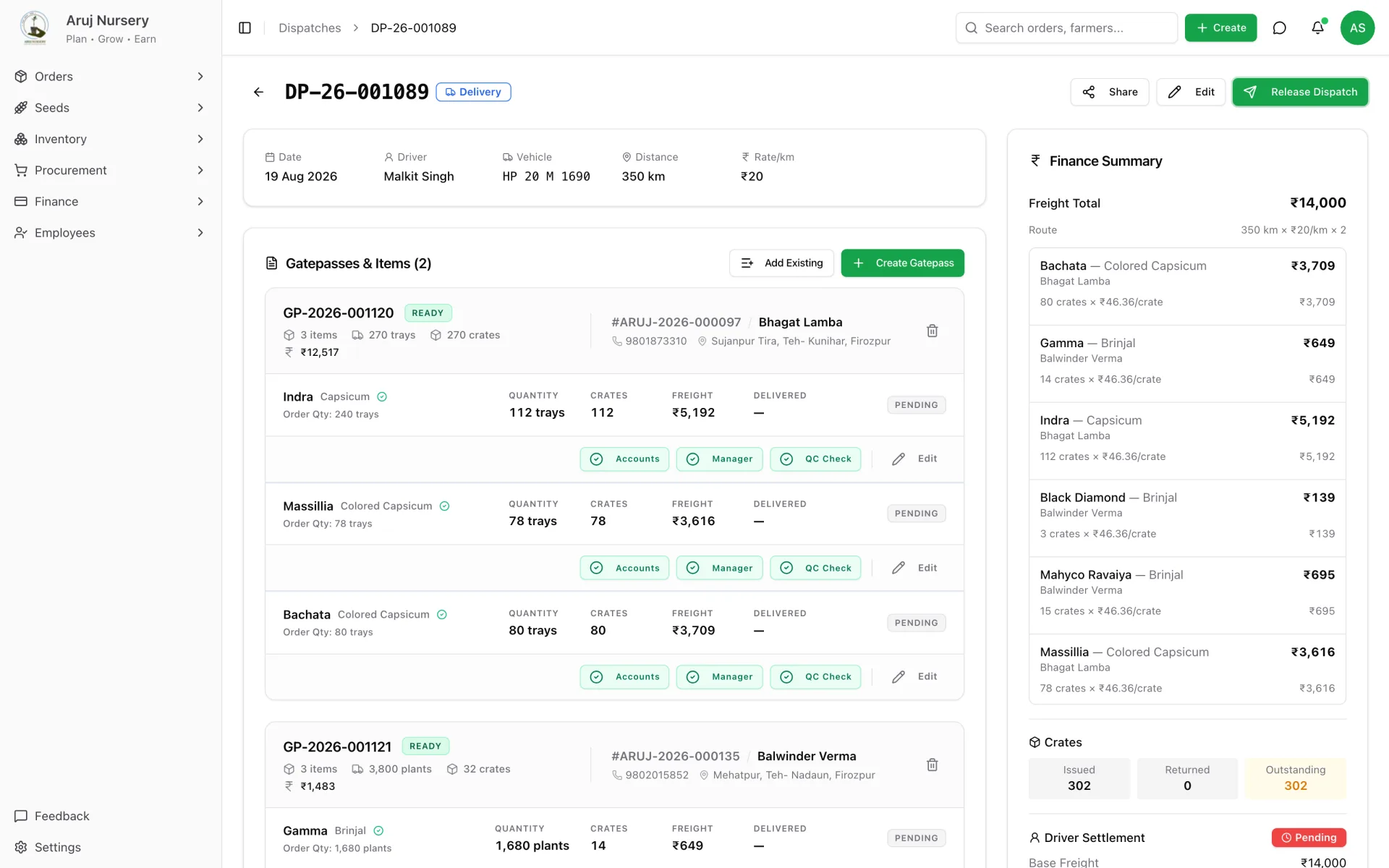The image size is (1389, 868).
Task: Go back using the arrow icon
Action: [258, 92]
